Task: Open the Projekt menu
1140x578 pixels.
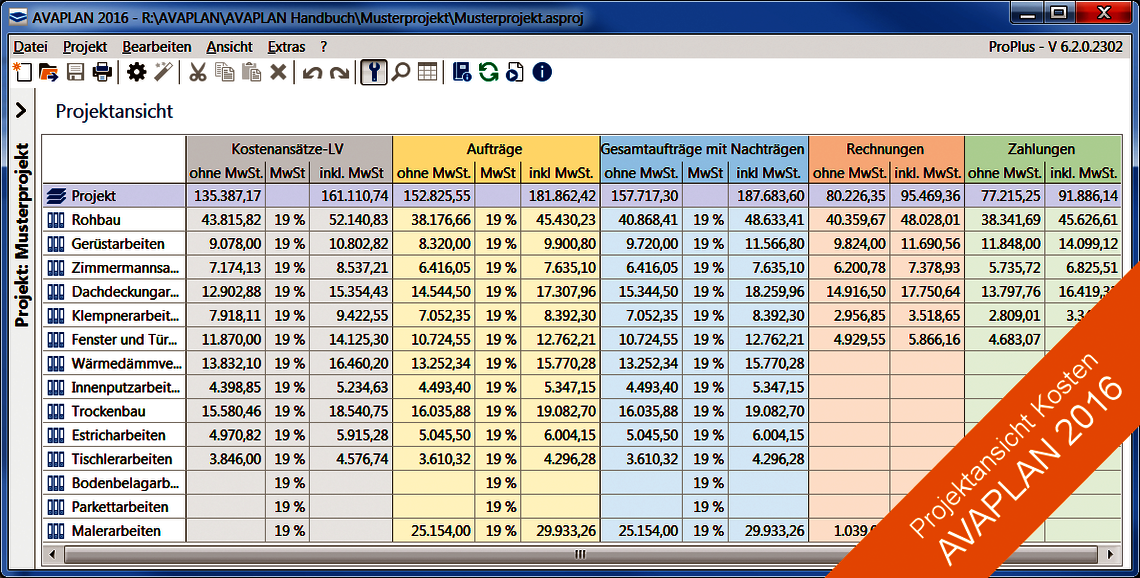Action: click(x=85, y=47)
